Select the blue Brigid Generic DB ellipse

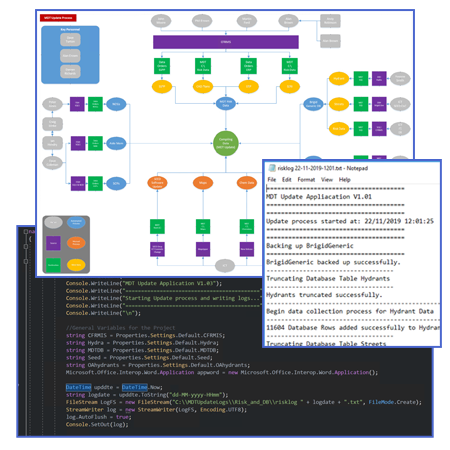coord(313,104)
